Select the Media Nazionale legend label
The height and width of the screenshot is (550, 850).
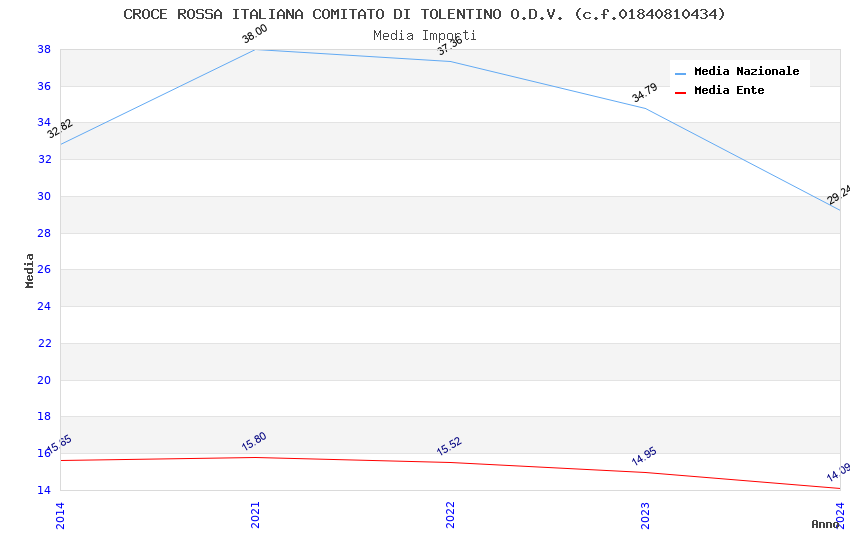746,71
